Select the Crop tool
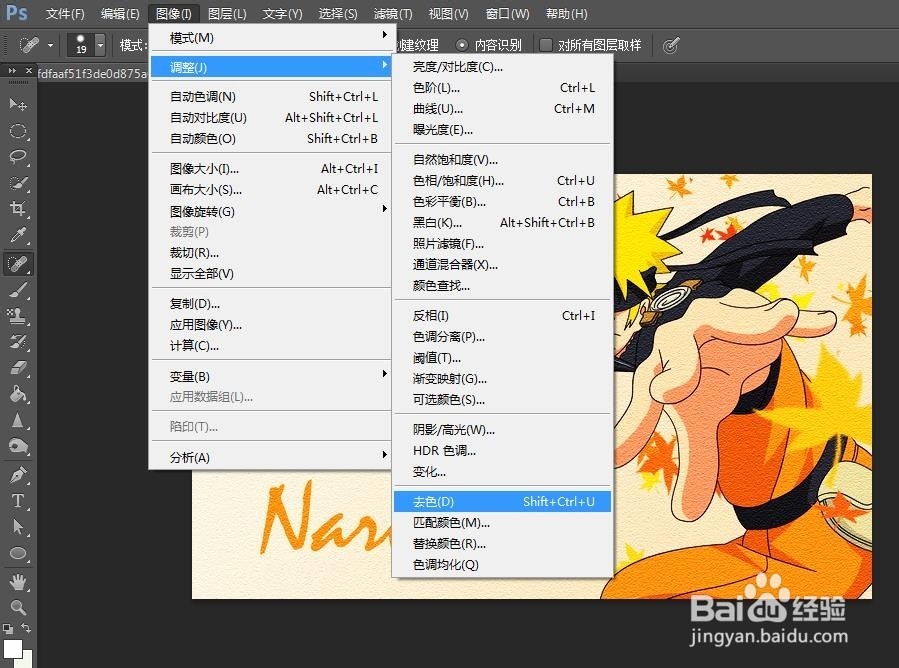Screen dimensions: 899x668 (18, 209)
